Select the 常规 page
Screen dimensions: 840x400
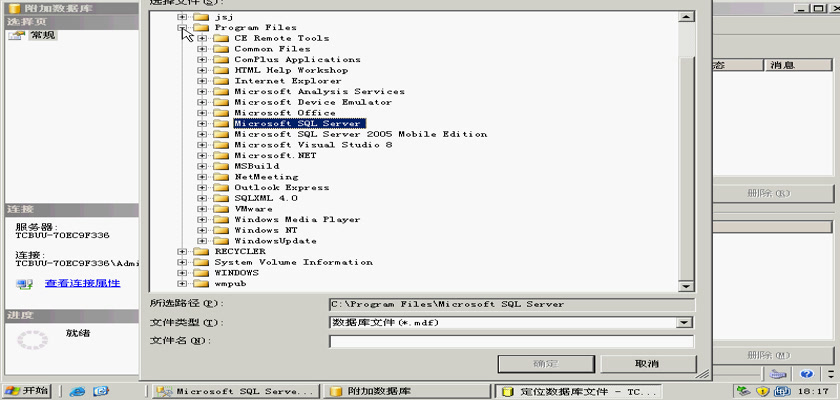[x=43, y=35]
